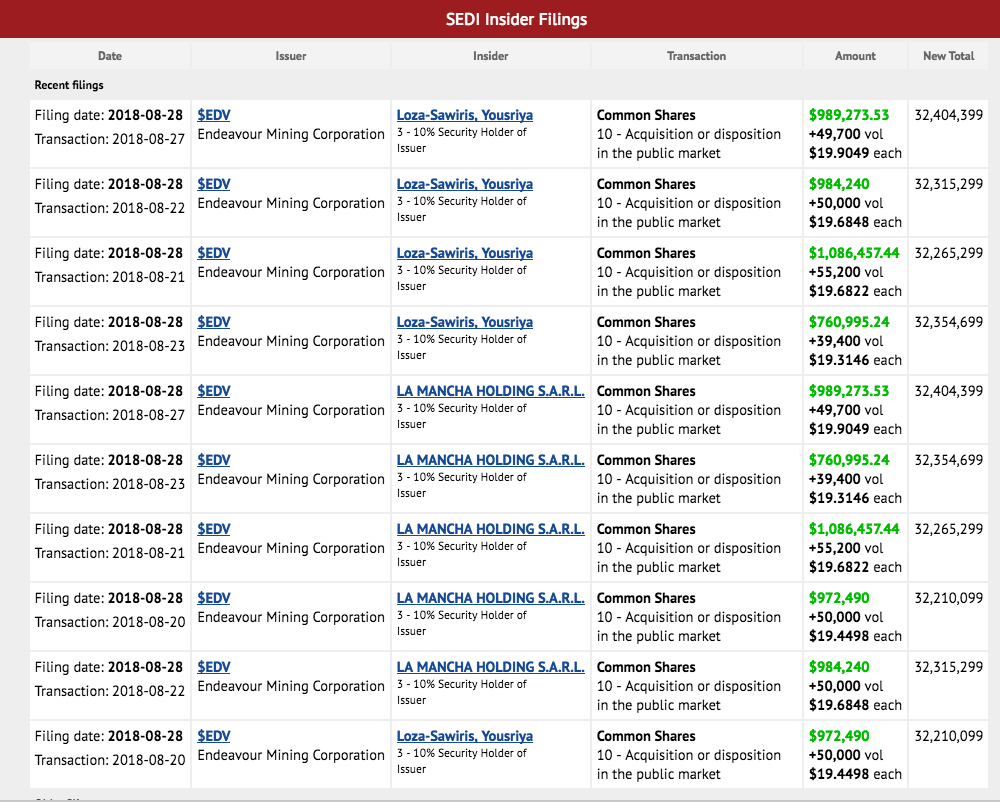Image resolution: width=1000 pixels, height=802 pixels.
Task: Open Loza-Sawiris, Yousriya link for 2018-08-22 transaction
Action: tap(465, 184)
